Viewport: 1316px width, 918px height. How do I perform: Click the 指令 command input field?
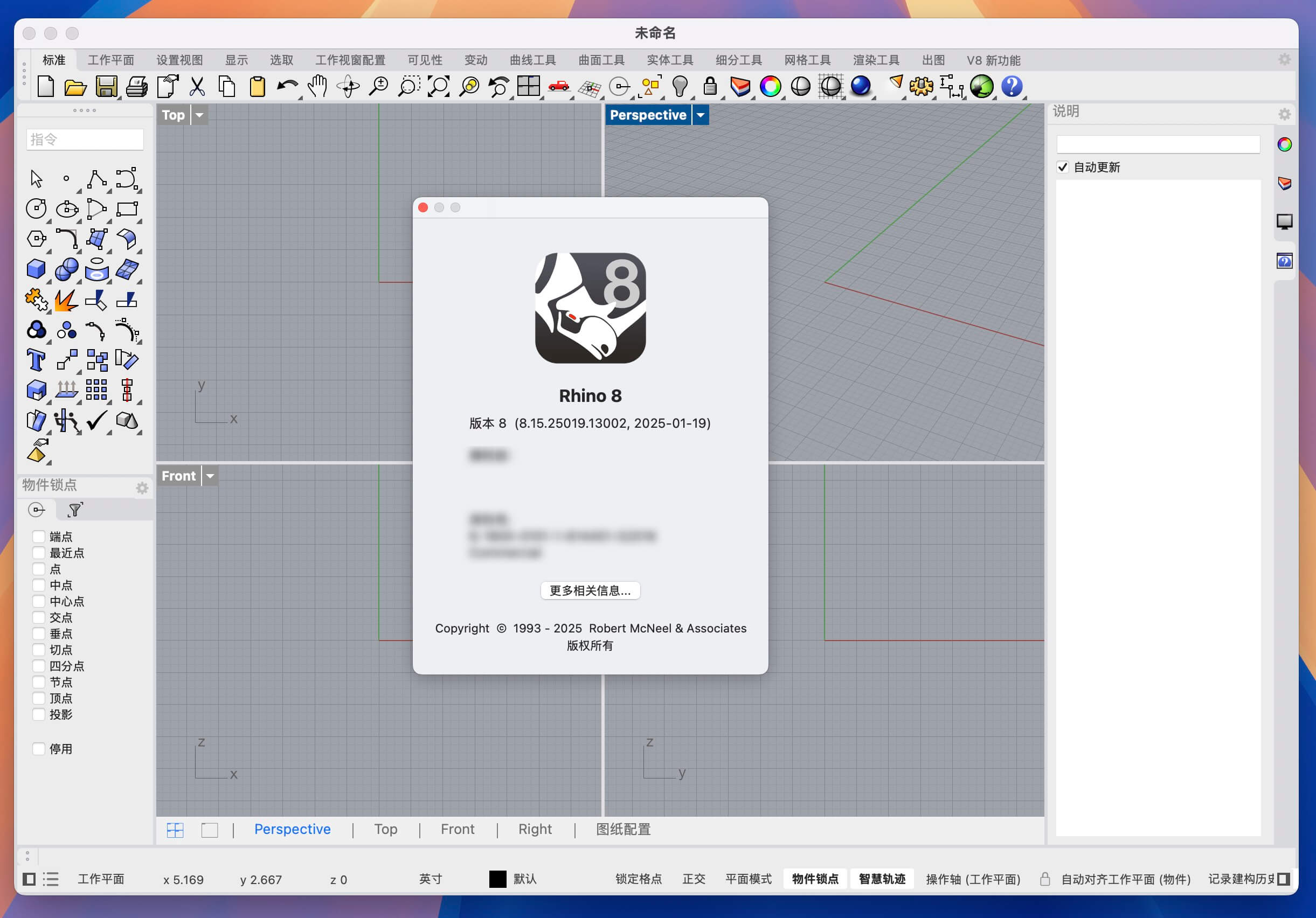85,139
